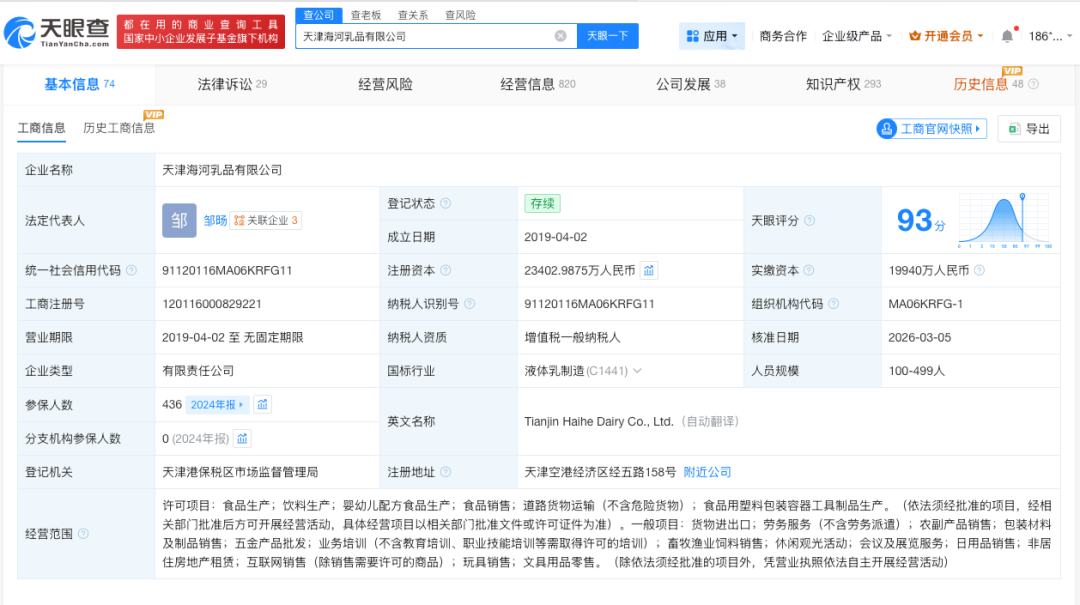Click the 天眼一下 search button

(x=608, y=36)
